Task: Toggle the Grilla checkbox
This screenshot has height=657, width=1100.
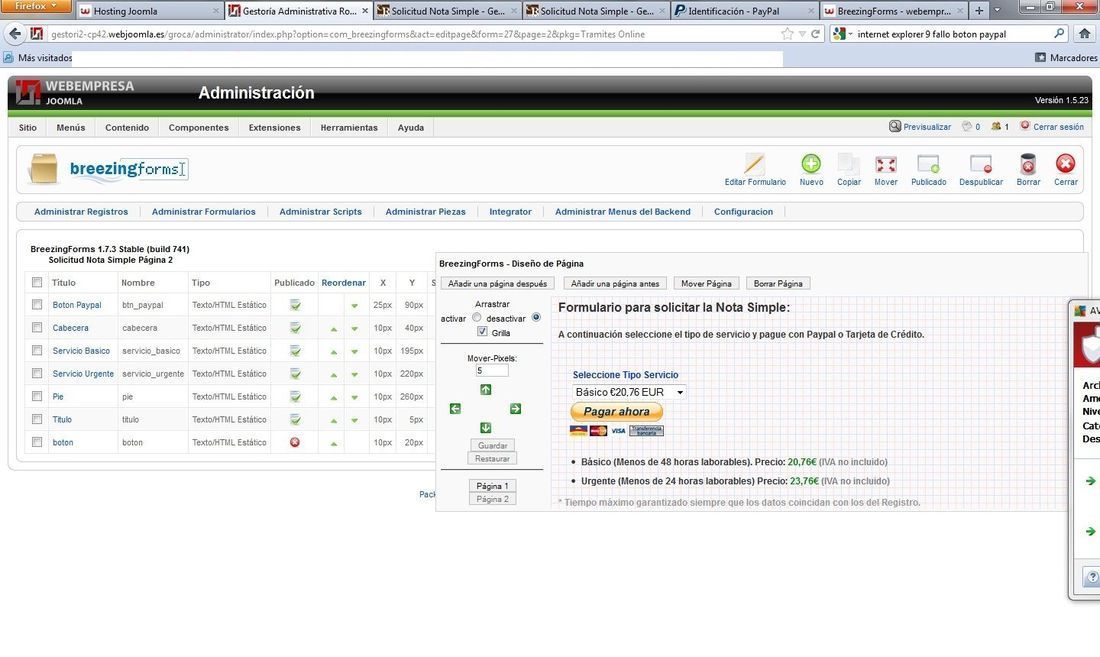Action: click(482, 332)
